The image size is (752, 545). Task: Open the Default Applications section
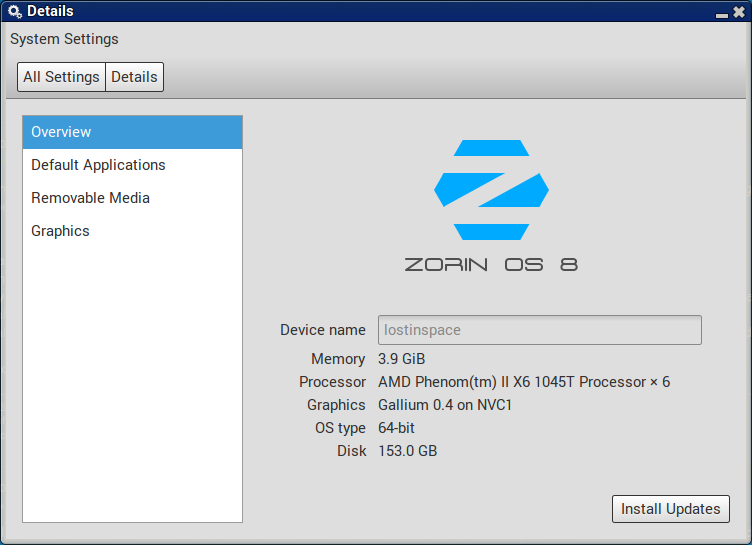pyautogui.click(x=98, y=165)
